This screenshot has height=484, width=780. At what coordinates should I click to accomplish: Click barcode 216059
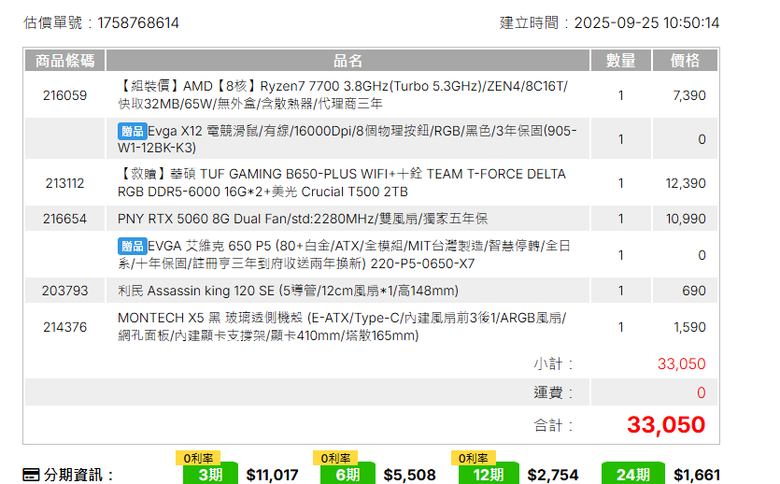point(65,95)
